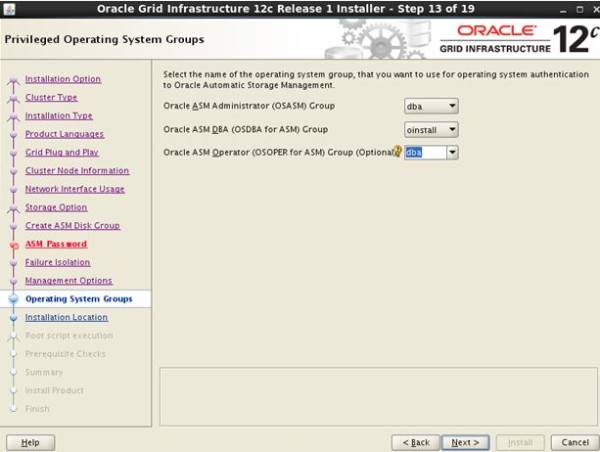
Task: Go to Storage Option step
Action: pos(56,207)
